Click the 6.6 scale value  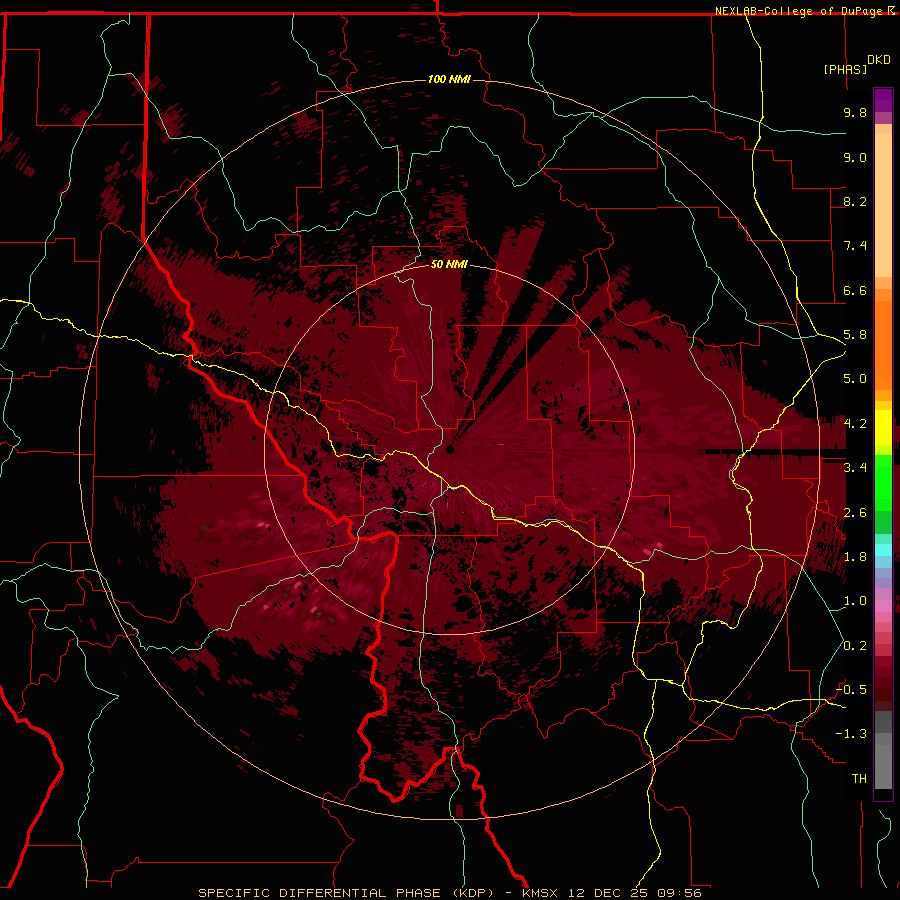click(x=855, y=290)
